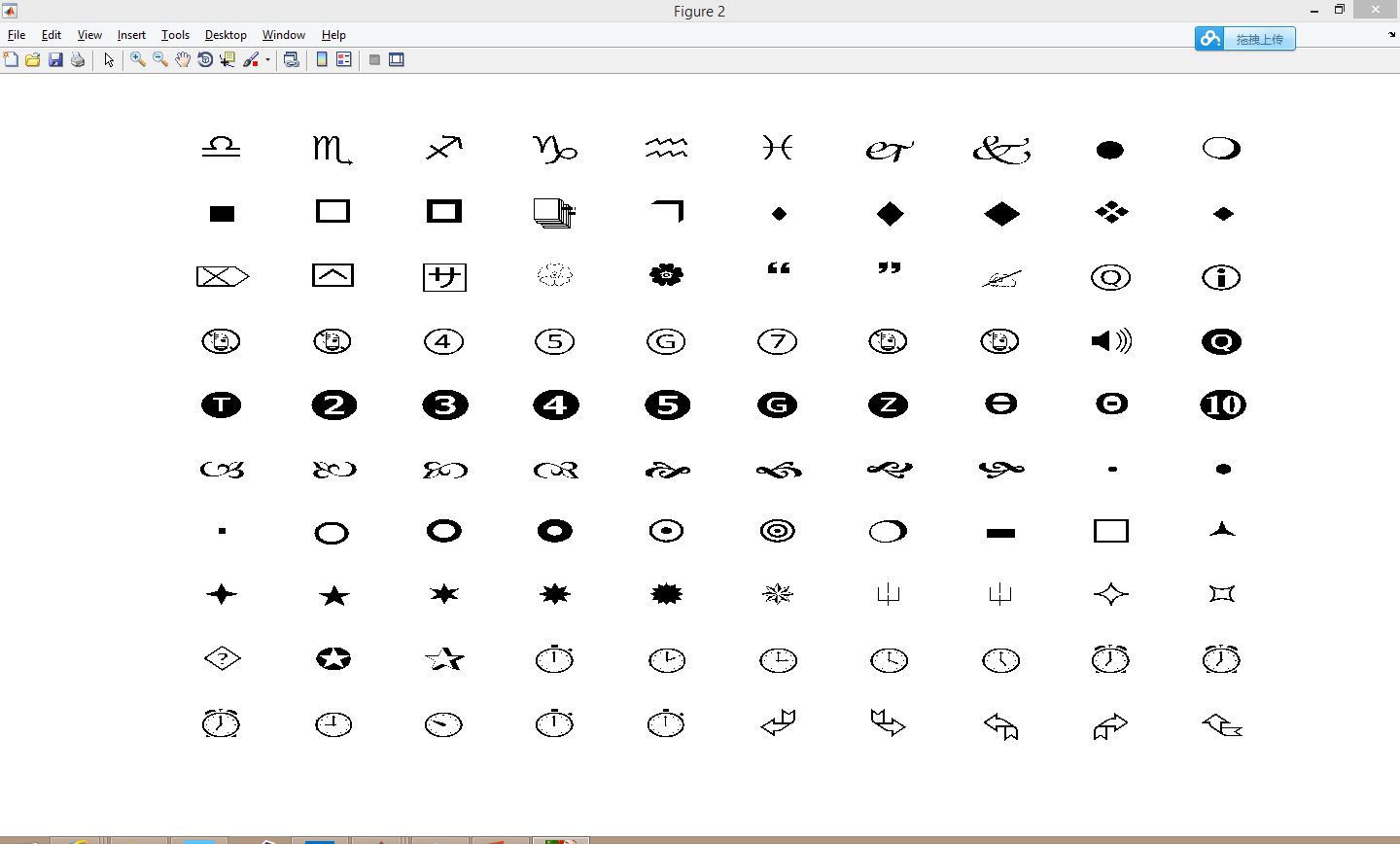Screen dimensions: 1400x844
Task: Click the Show Plot Tools button
Action: point(397,59)
